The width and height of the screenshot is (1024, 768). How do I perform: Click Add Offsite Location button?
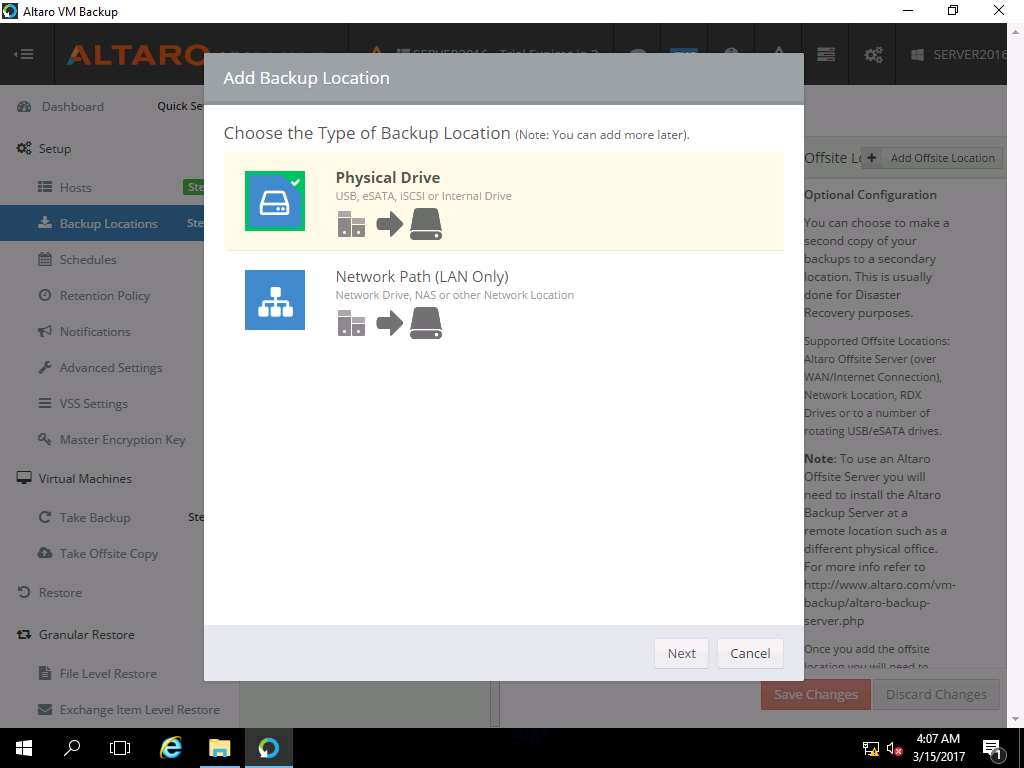(x=932, y=158)
